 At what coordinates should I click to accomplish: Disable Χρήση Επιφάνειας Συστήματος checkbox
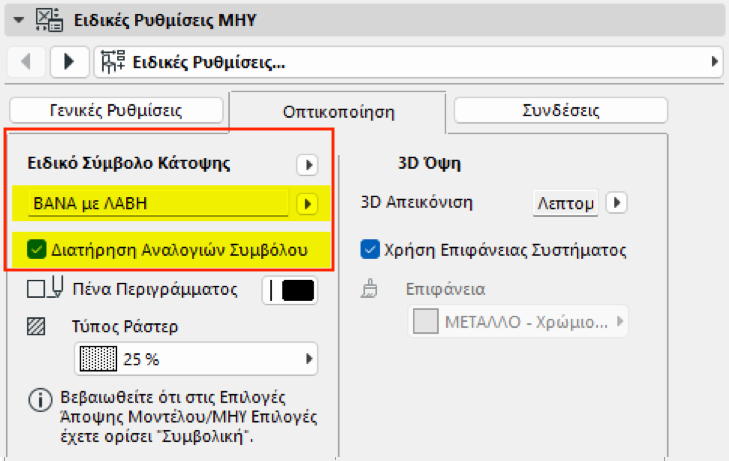pyautogui.click(x=369, y=249)
